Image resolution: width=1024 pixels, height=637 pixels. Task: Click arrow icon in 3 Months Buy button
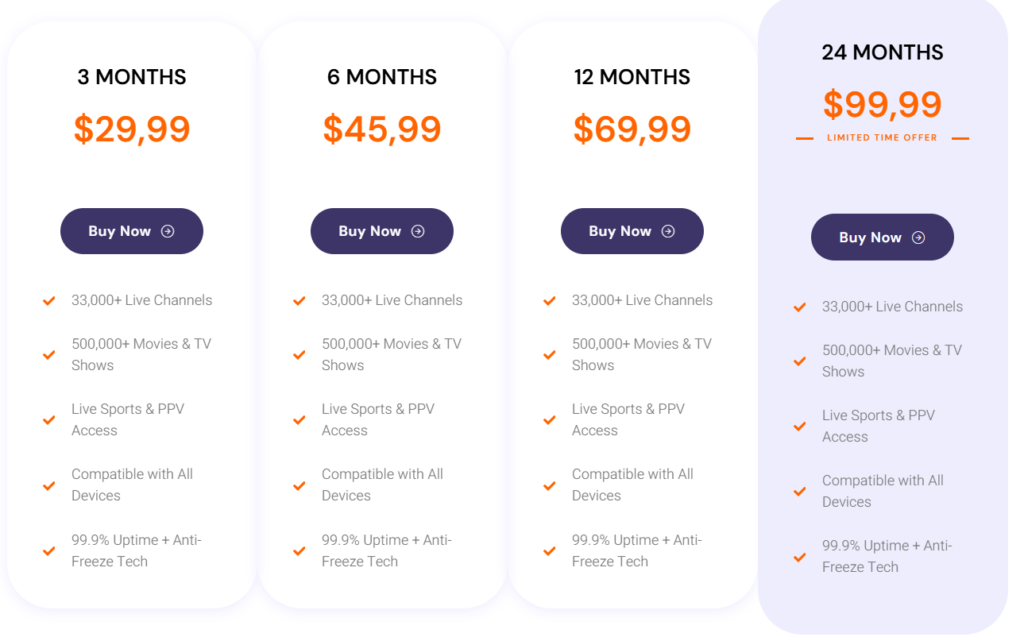(x=168, y=231)
